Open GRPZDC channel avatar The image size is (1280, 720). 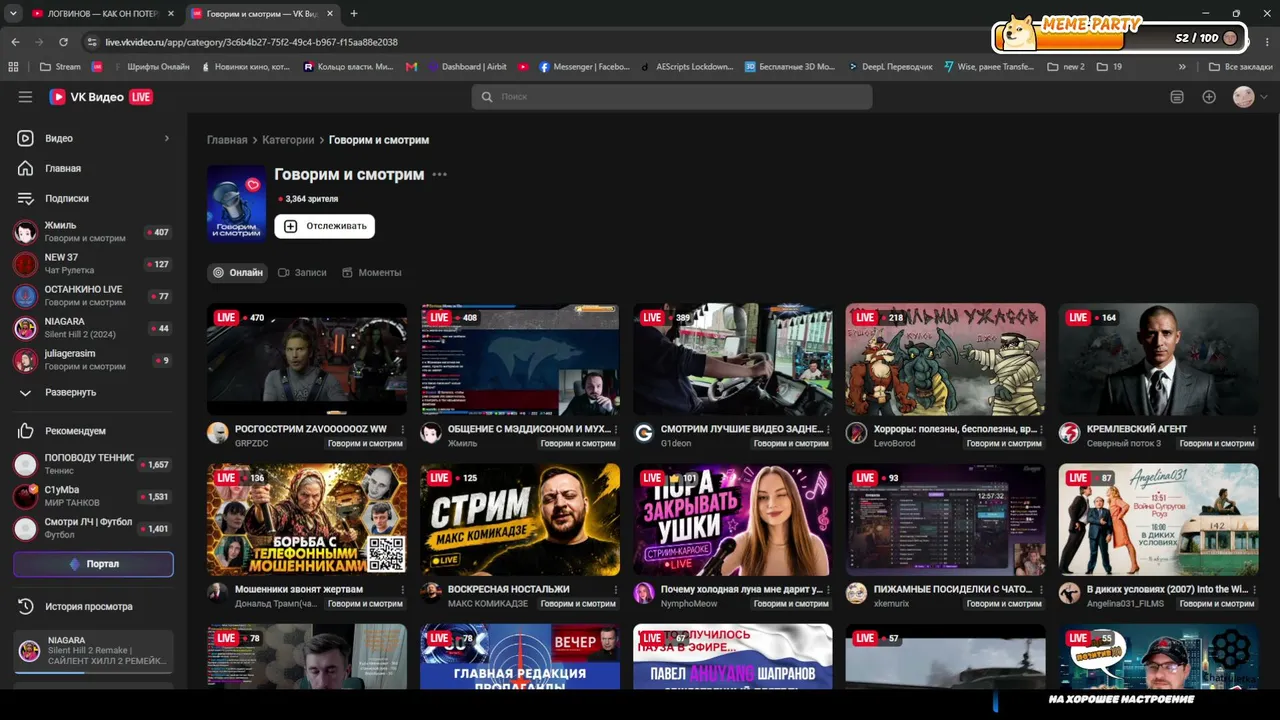point(218,433)
